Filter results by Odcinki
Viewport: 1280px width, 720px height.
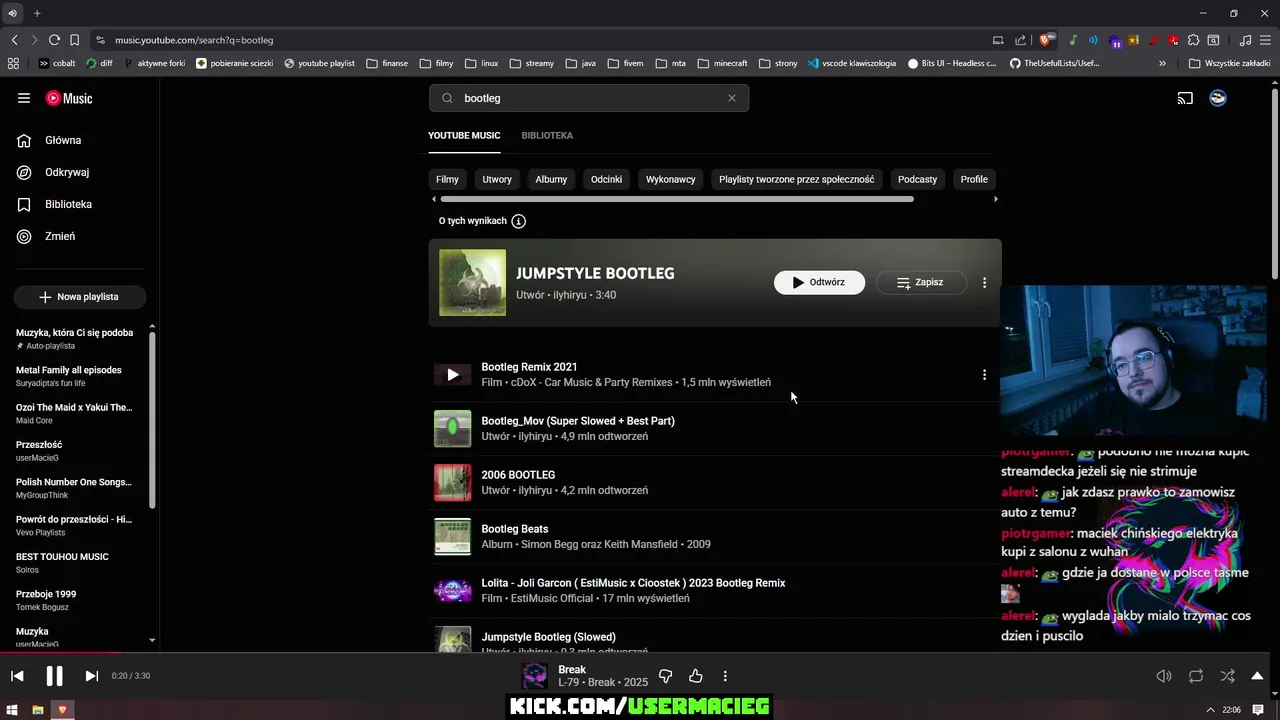pyautogui.click(x=606, y=180)
